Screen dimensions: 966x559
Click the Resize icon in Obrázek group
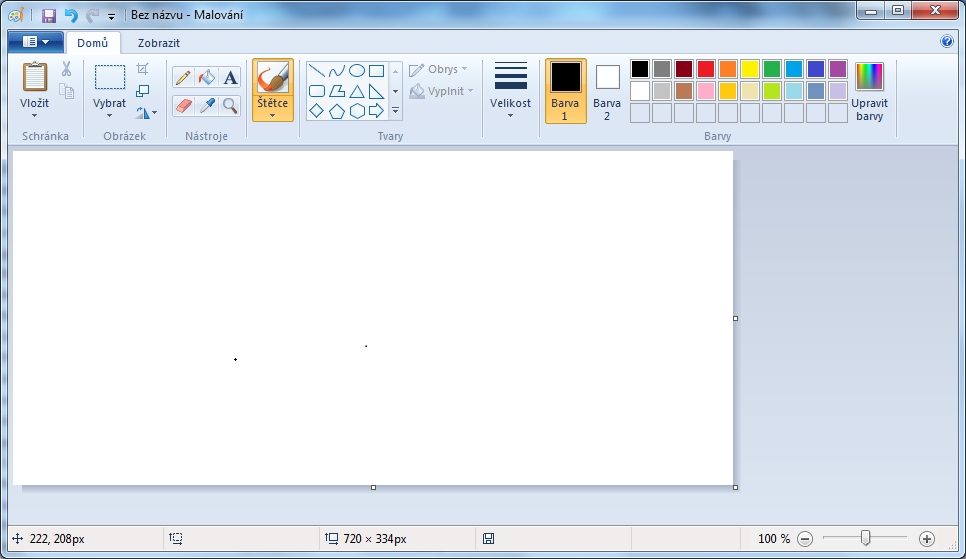click(142, 91)
